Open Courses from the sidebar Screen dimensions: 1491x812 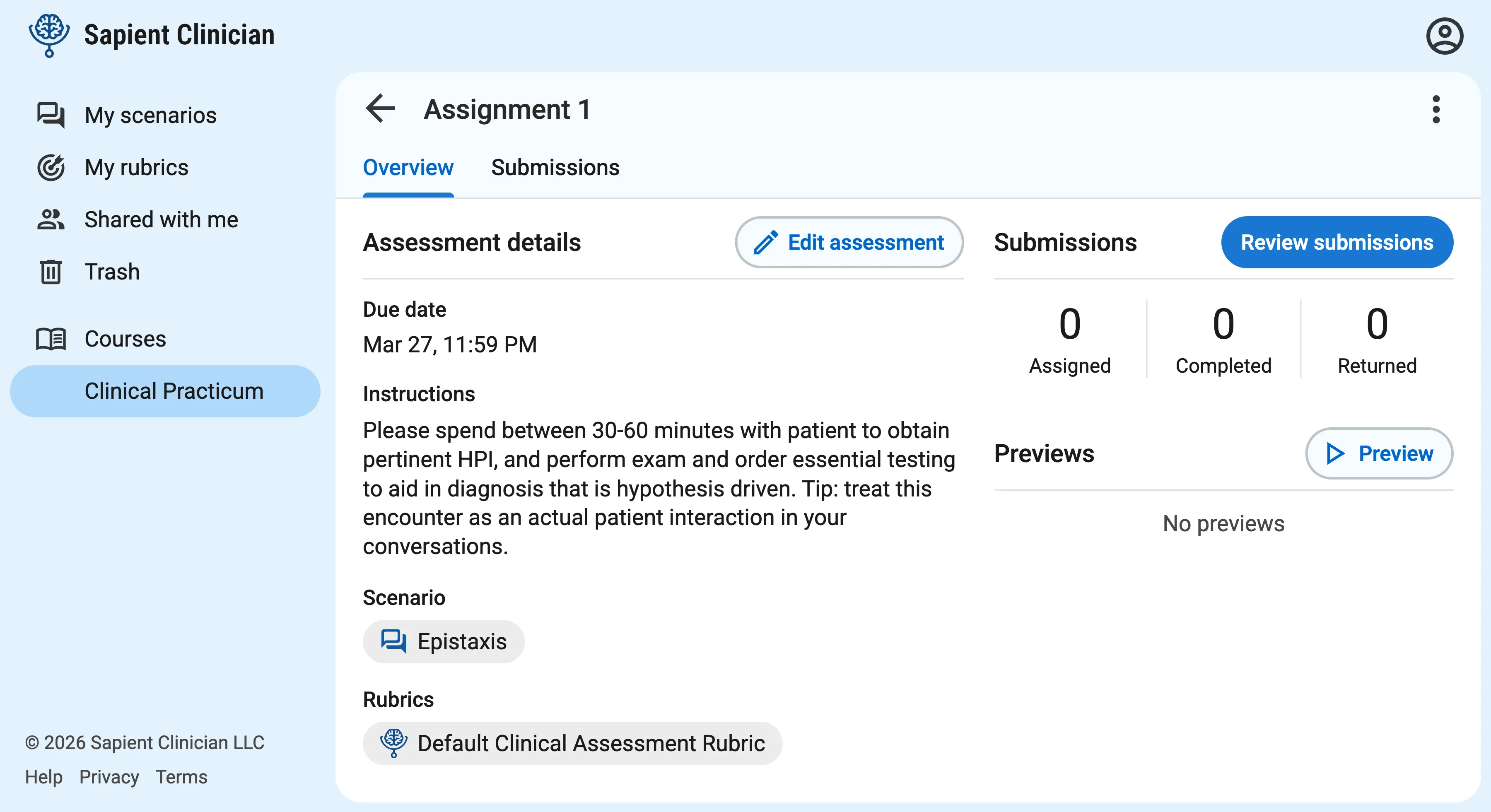click(x=125, y=339)
